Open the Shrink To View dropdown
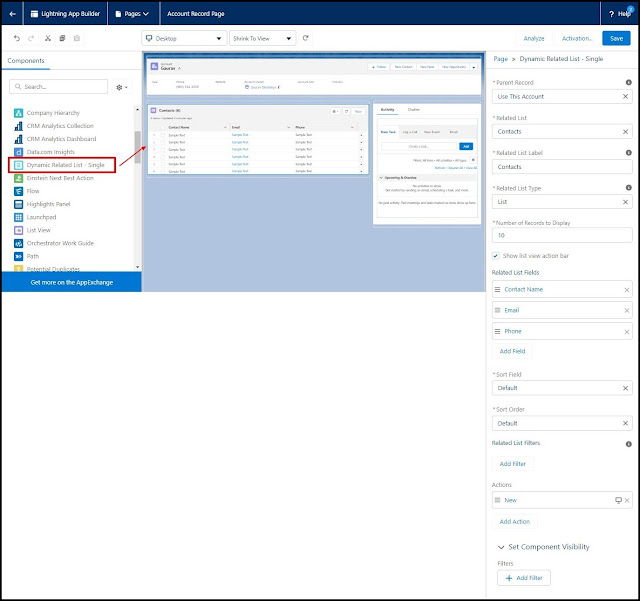640x601 pixels. [x=262, y=38]
